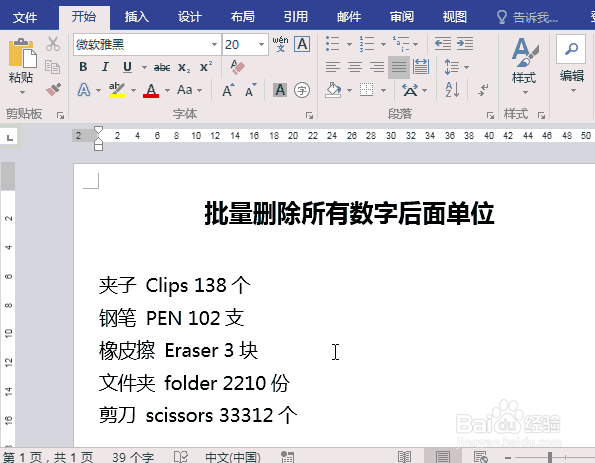The width and height of the screenshot is (595, 463).
Task: Click the tab stop selector
Action: pos(9,137)
